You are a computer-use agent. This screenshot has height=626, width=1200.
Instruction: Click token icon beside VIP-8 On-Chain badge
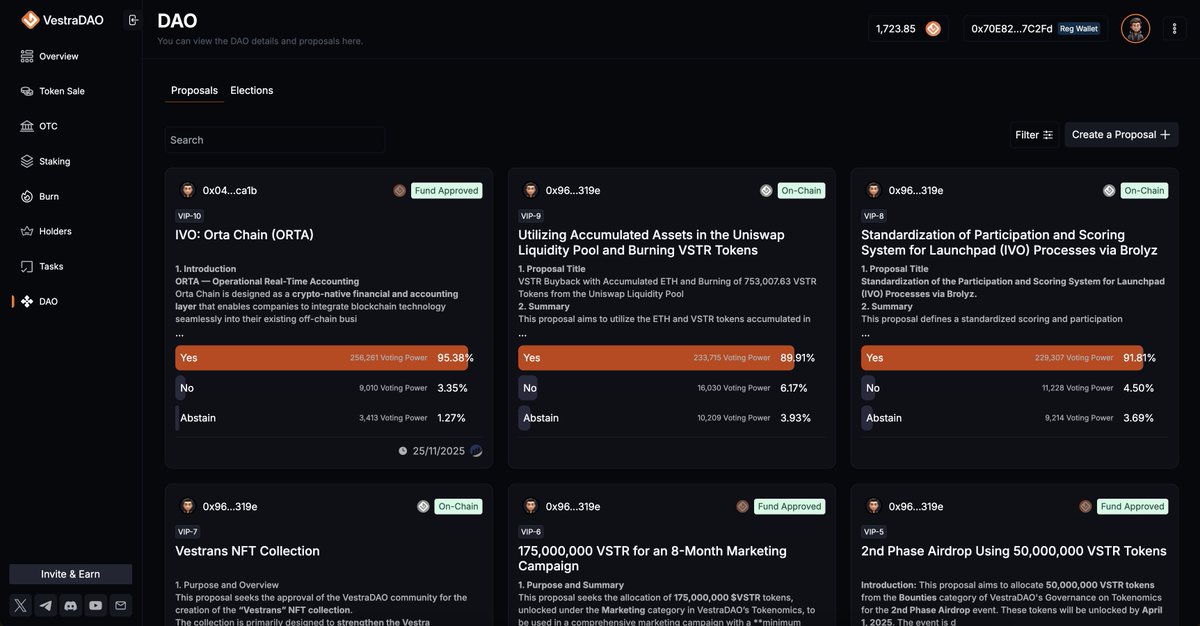[1109, 190]
